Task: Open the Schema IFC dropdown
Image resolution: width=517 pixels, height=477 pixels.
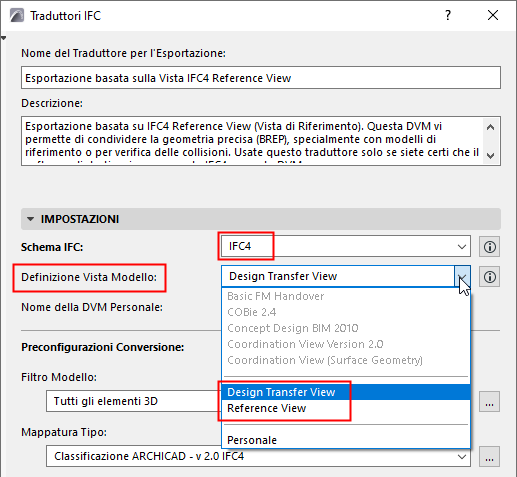Action: [346, 246]
